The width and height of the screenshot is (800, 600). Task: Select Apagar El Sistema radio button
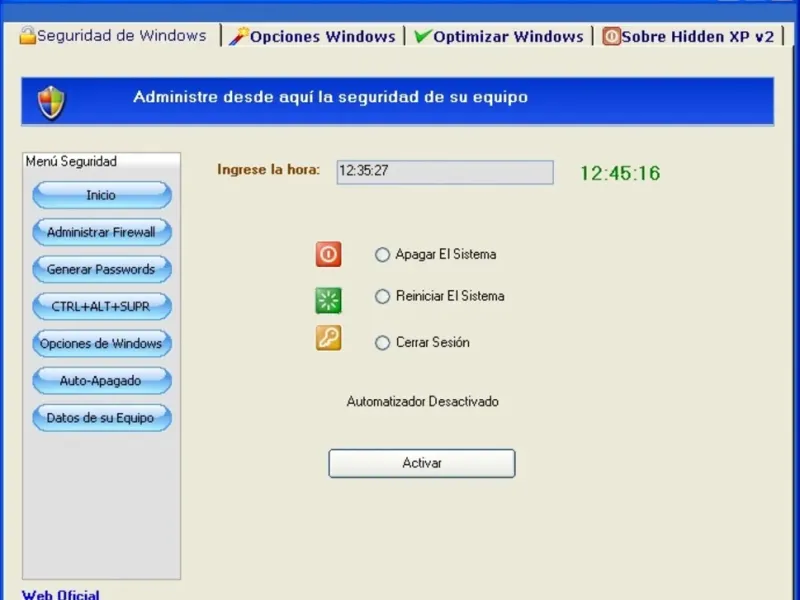382,255
